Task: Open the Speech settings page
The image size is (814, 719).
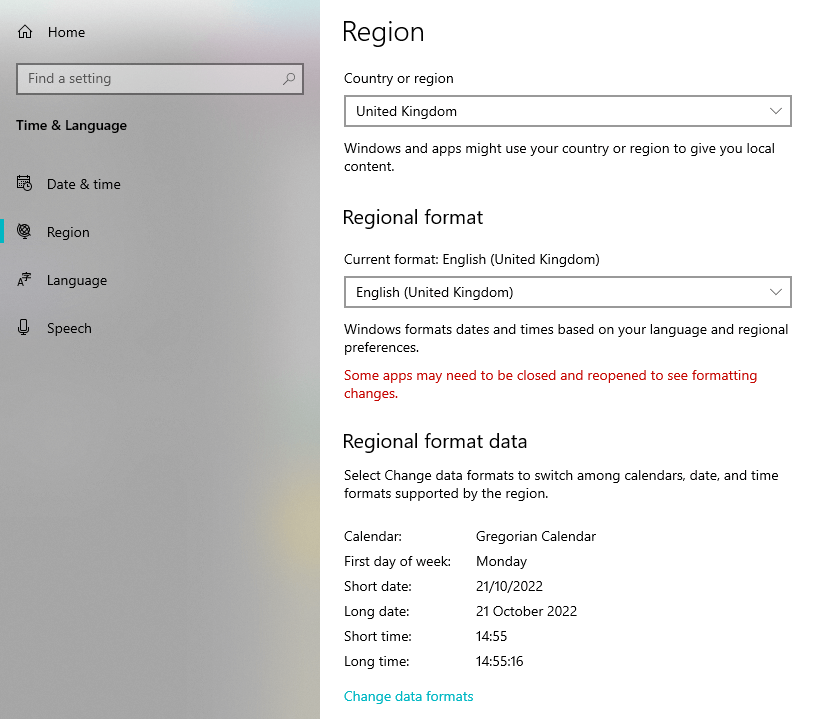Action: (x=69, y=328)
